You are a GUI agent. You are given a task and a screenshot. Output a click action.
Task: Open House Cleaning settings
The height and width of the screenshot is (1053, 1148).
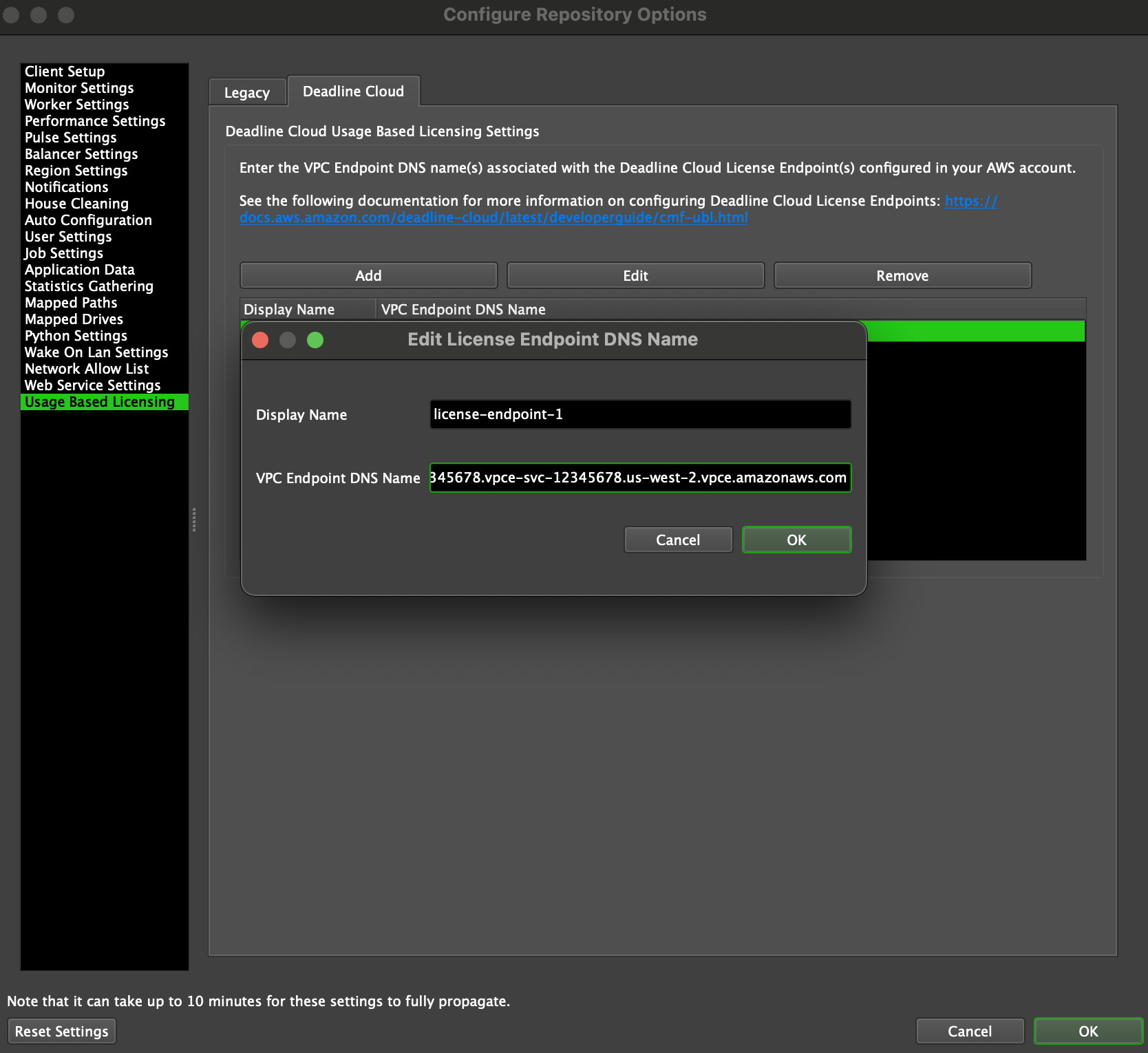pos(76,204)
